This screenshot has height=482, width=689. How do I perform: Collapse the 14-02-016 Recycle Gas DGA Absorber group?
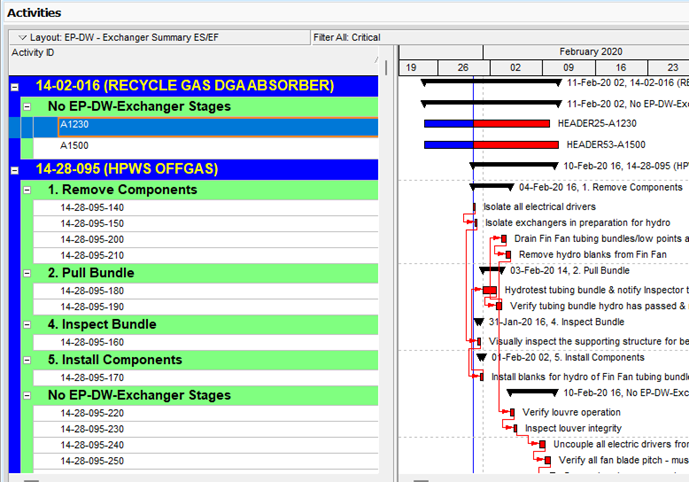[x=14, y=86]
